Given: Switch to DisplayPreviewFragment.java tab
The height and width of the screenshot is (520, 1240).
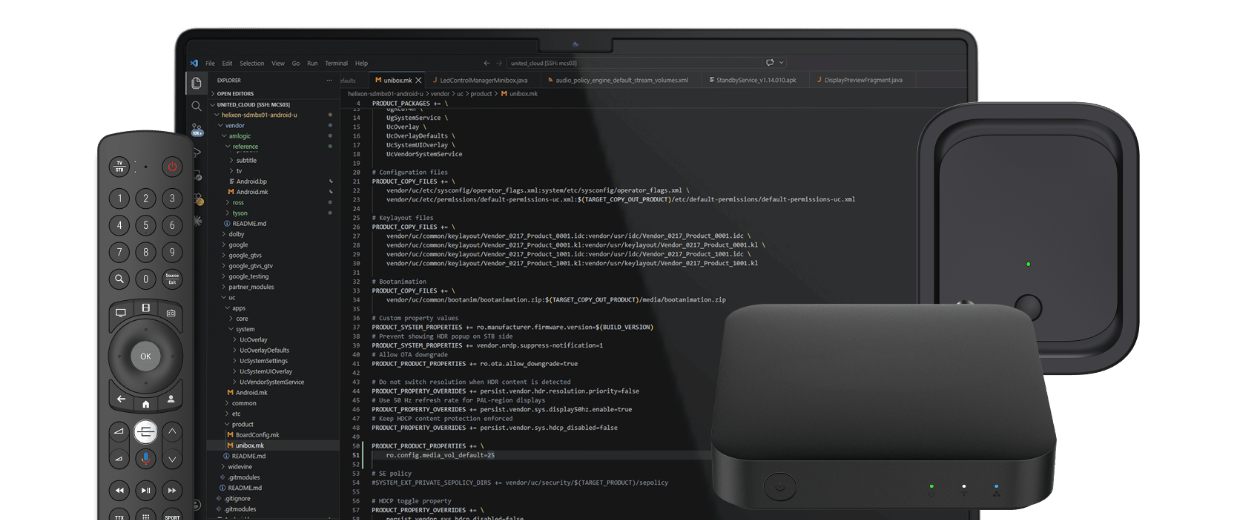Looking at the screenshot, I should (860, 80).
